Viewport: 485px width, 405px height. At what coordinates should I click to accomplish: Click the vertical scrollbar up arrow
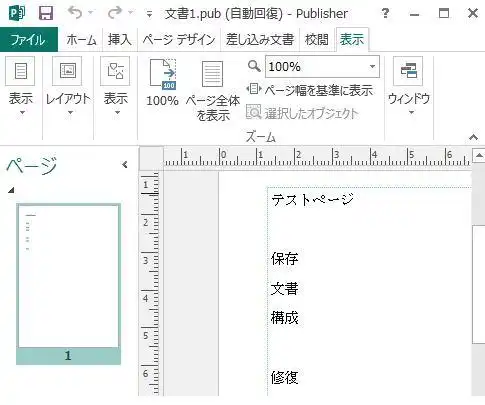click(x=479, y=155)
